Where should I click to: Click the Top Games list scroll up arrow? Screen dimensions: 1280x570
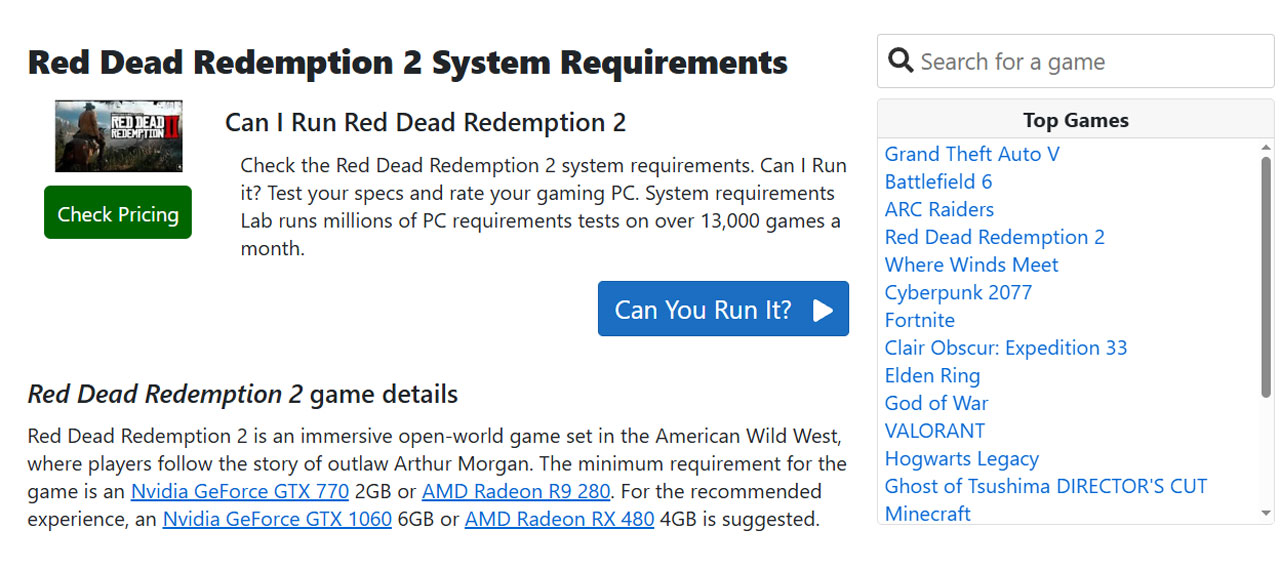1266,148
